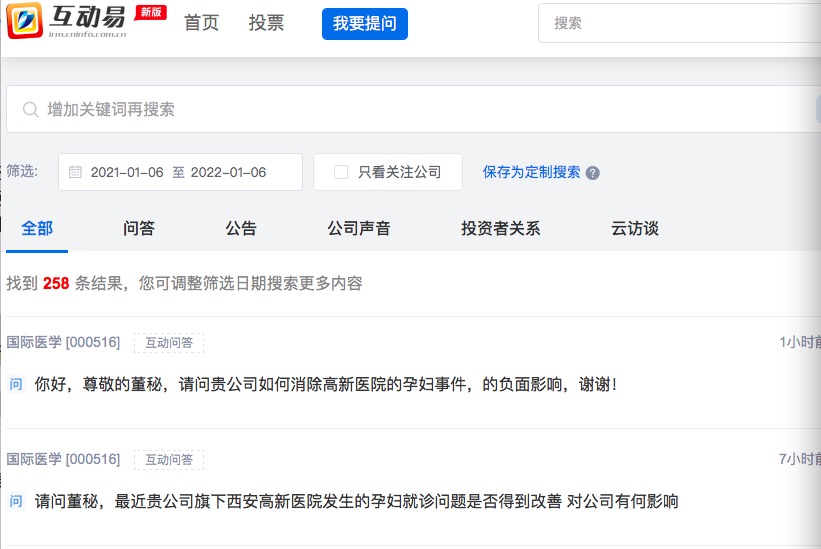Open the end date 2022-01-06 picker
Screen dimensions: 821x549
[228, 172]
